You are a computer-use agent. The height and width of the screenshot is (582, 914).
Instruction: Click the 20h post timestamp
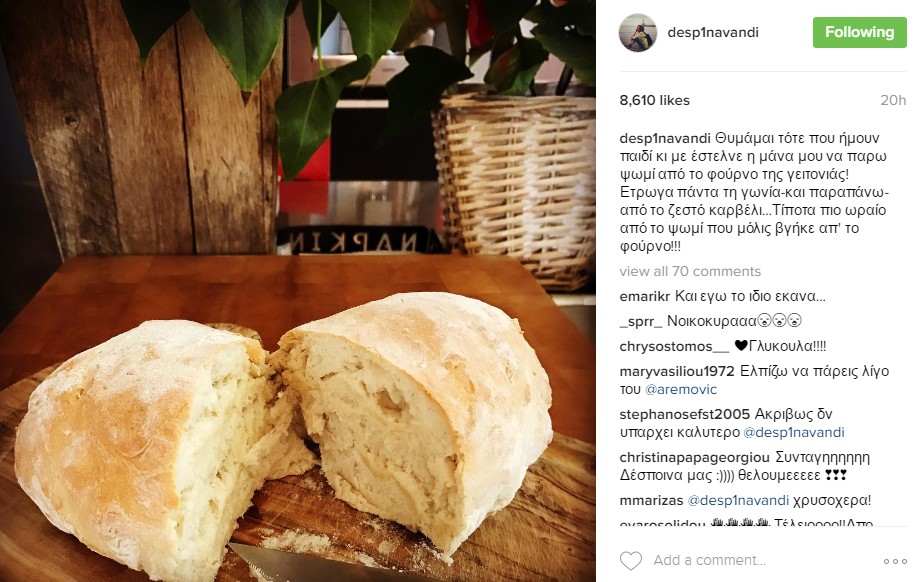(x=893, y=100)
